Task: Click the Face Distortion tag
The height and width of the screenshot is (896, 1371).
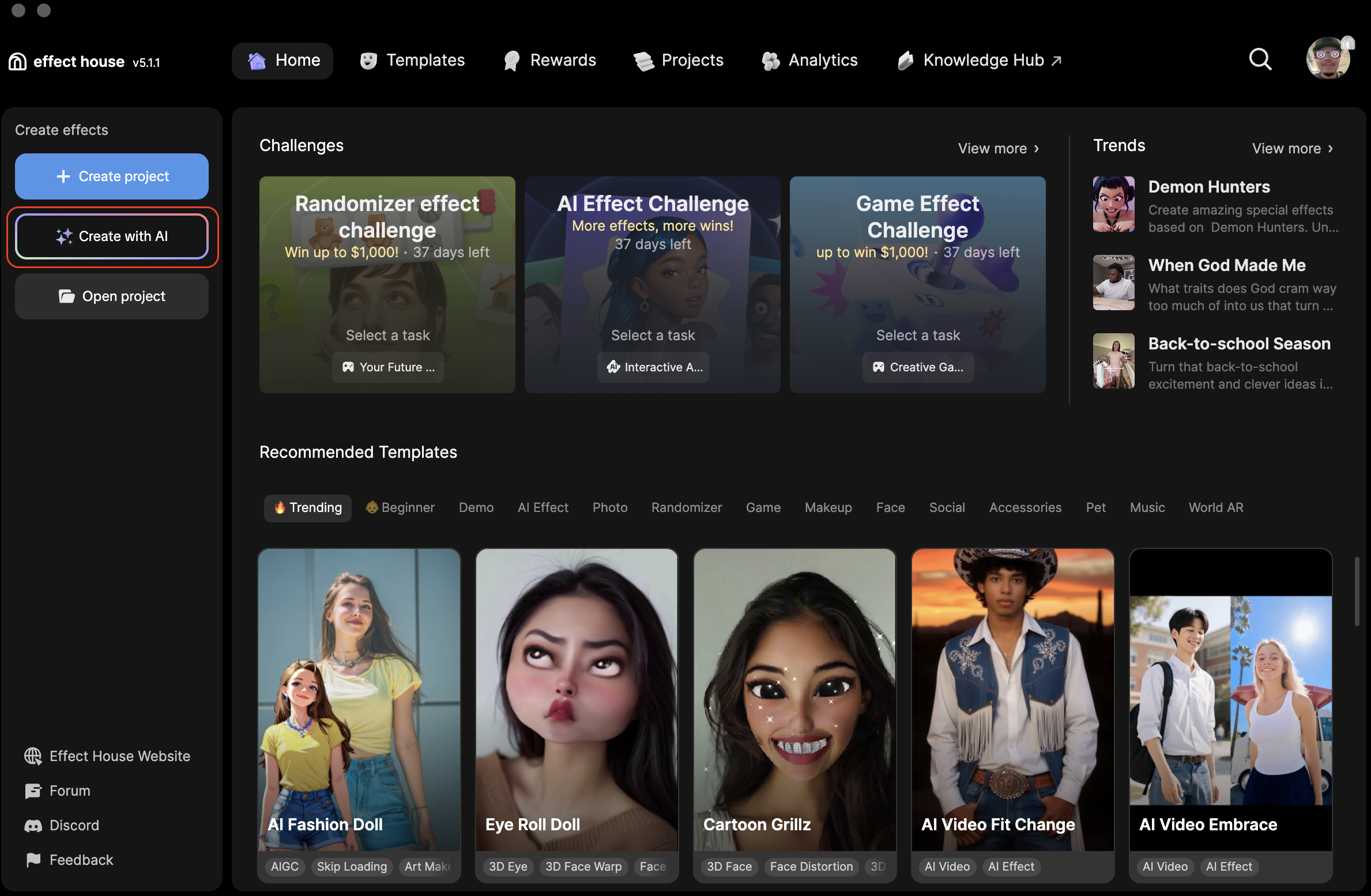Action: [811, 867]
